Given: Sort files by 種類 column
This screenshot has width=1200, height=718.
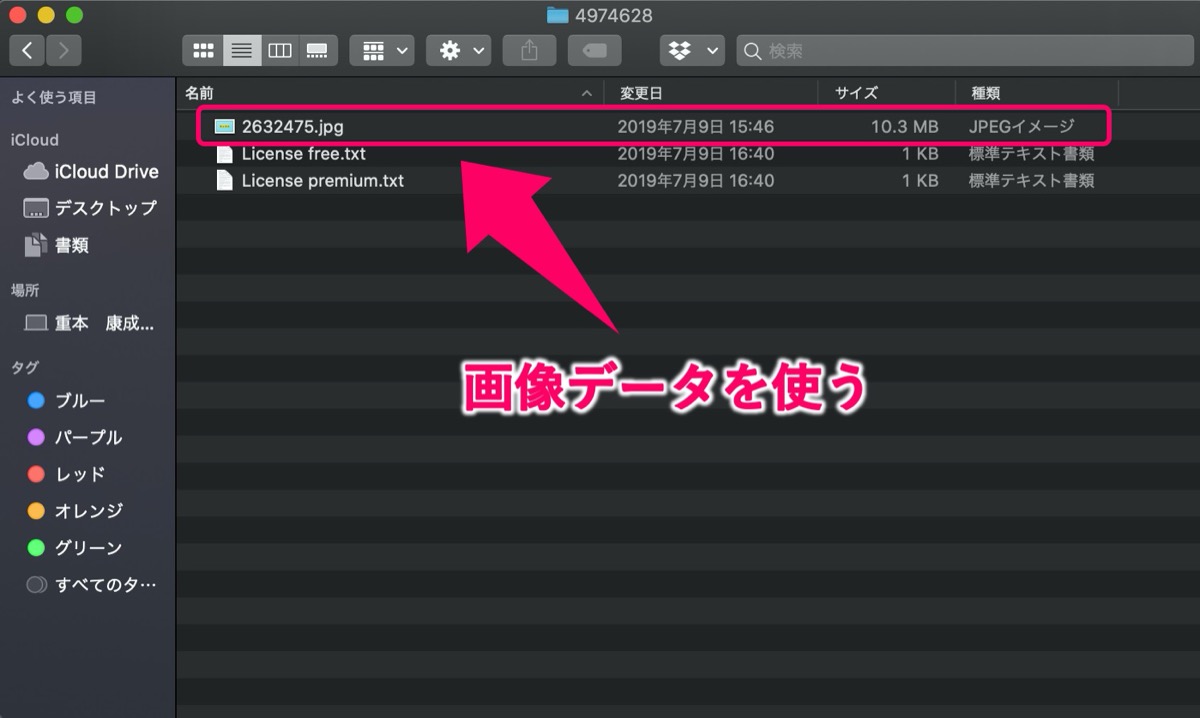Looking at the screenshot, I should [x=1036, y=93].
